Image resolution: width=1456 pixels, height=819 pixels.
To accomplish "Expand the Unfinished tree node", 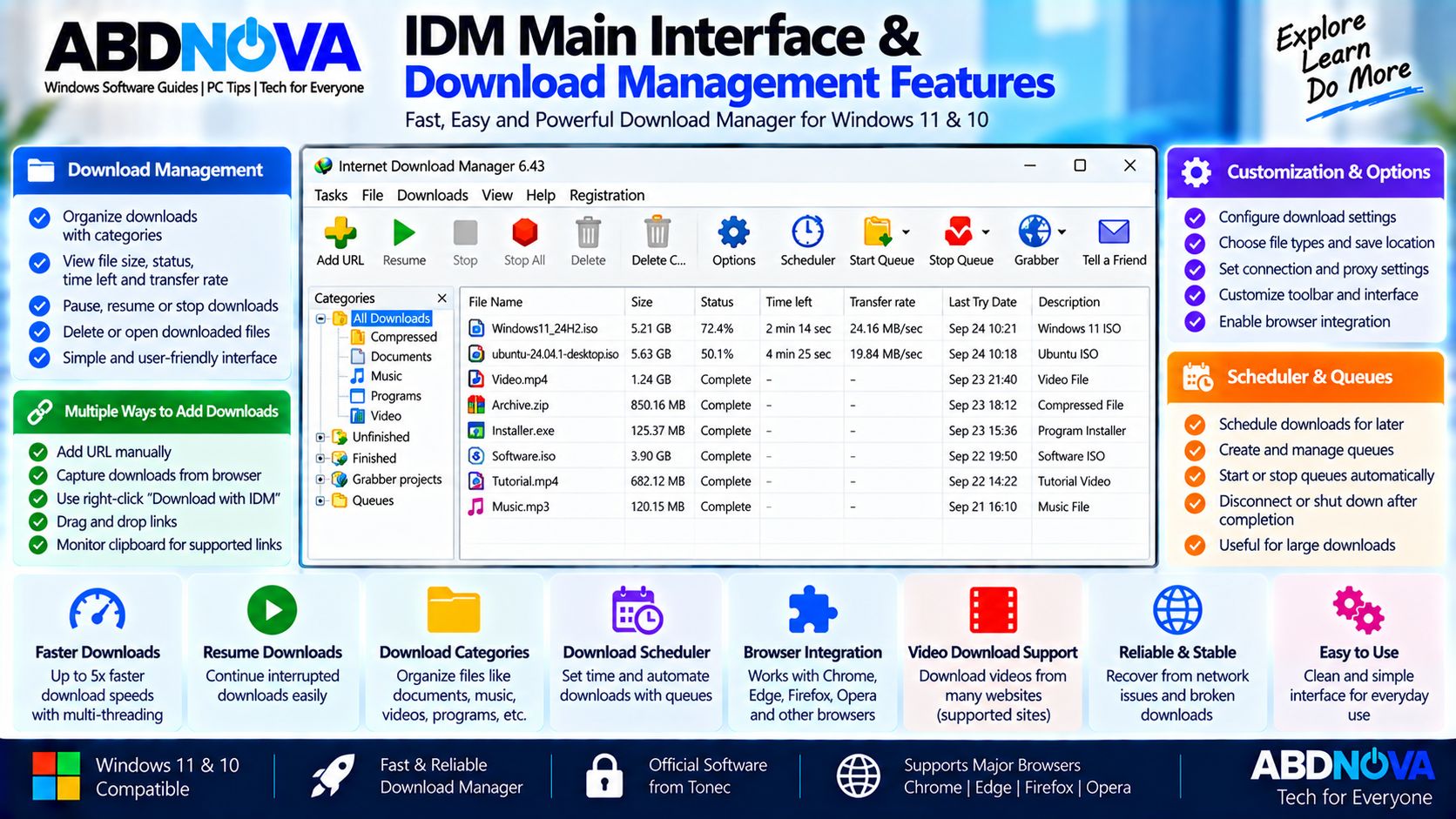I will click(320, 437).
